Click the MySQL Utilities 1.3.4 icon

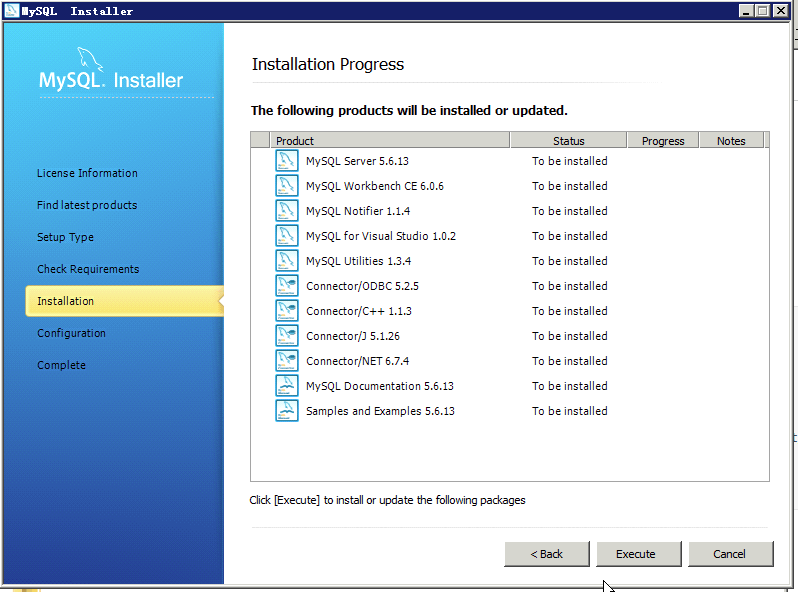[287, 260]
